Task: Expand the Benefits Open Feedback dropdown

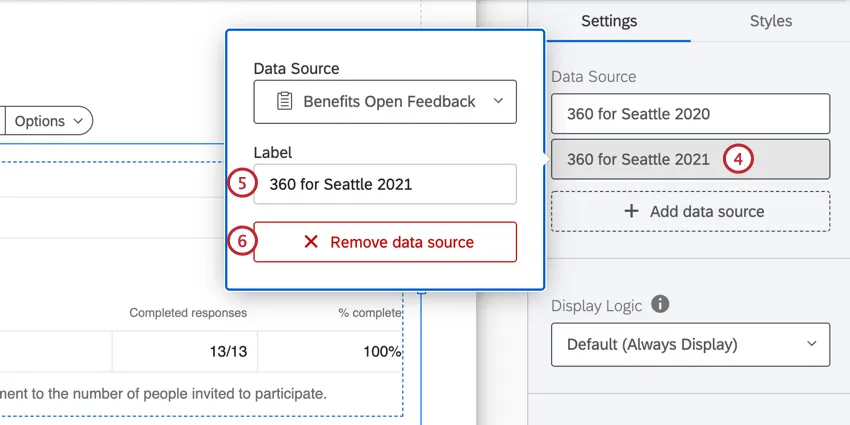Action: point(385,101)
